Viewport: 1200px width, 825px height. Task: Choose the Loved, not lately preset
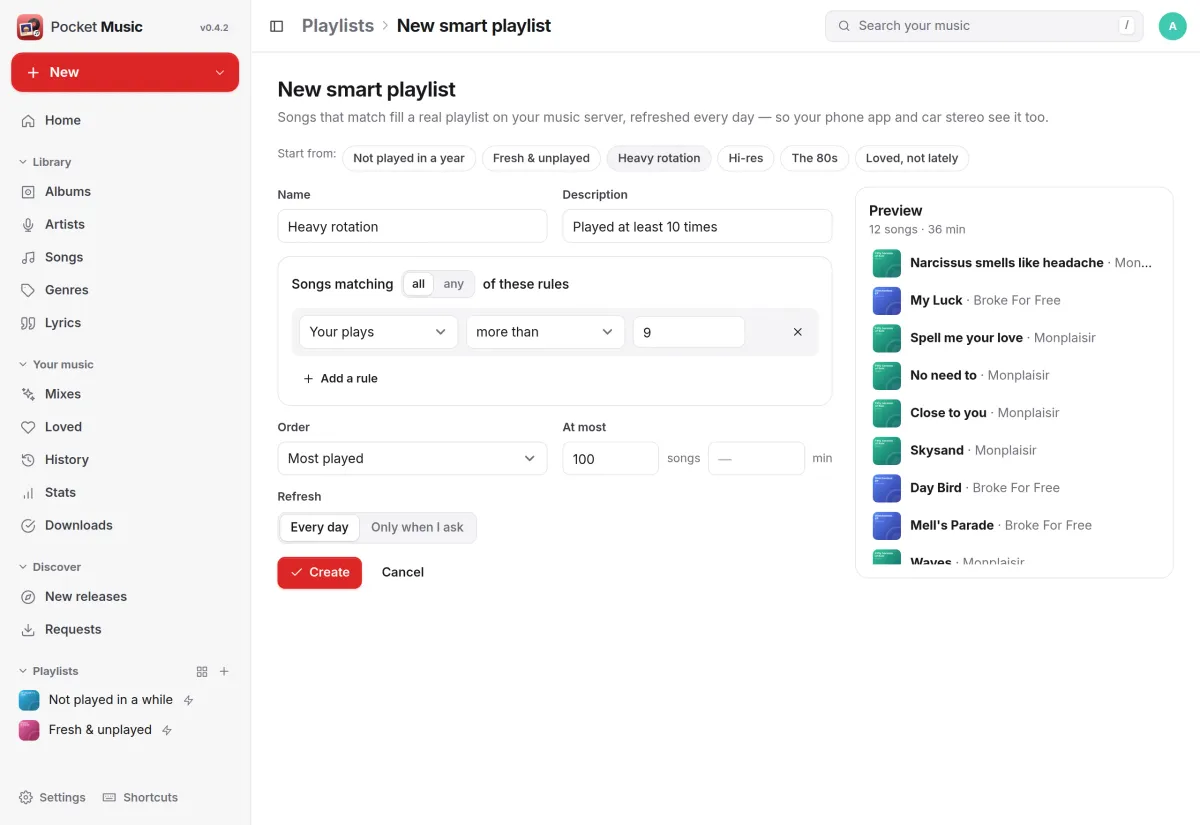(912, 158)
